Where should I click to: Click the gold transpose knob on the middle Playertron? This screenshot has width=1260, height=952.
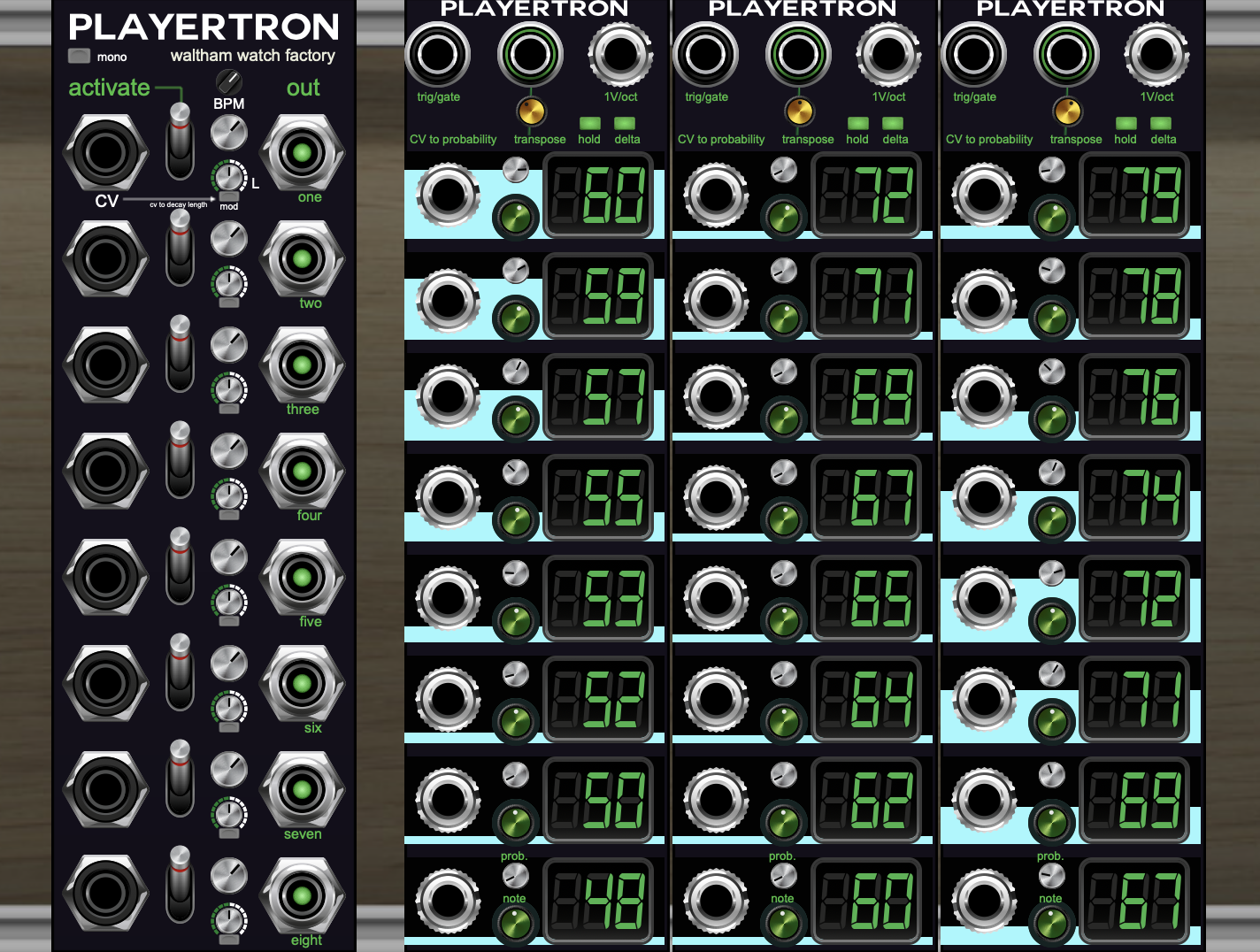pos(799,111)
